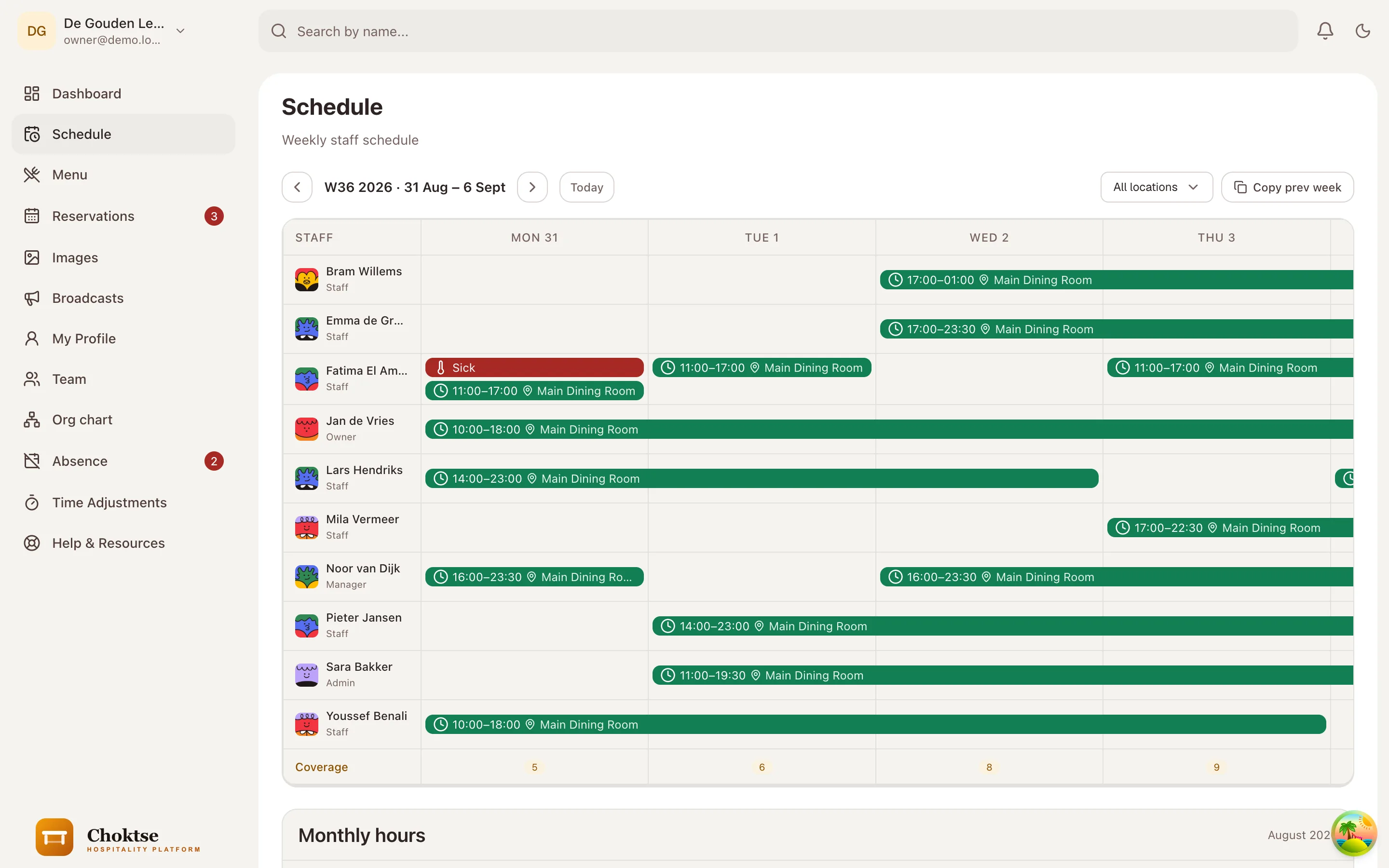Click the Time Adjustments stopwatch icon

32,502
